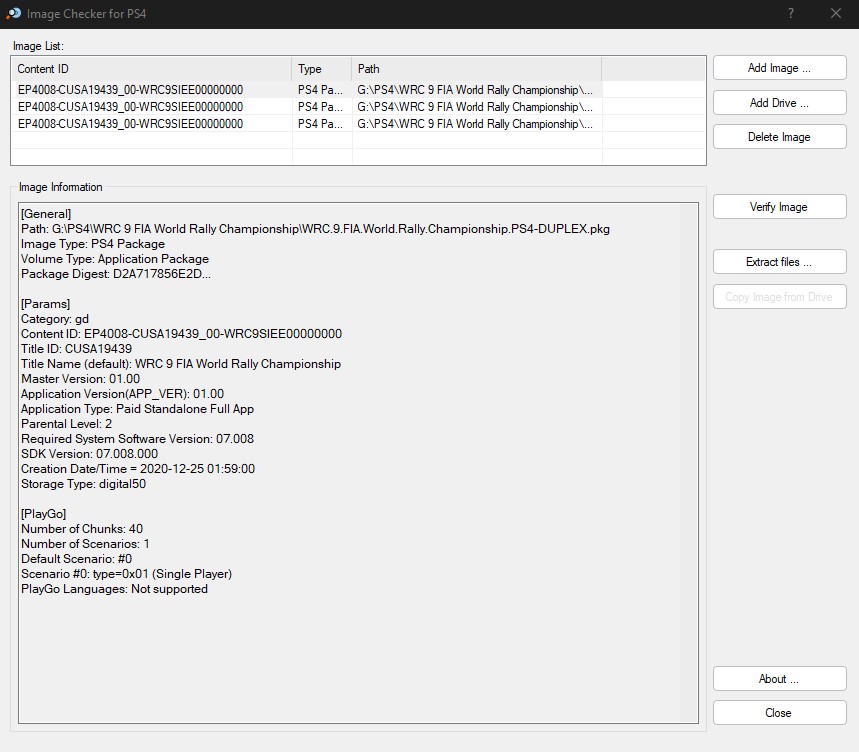This screenshot has height=752, width=859.
Task: Click the Path line ending with DUPLEX.pkg
Action: [x=315, y=229]
